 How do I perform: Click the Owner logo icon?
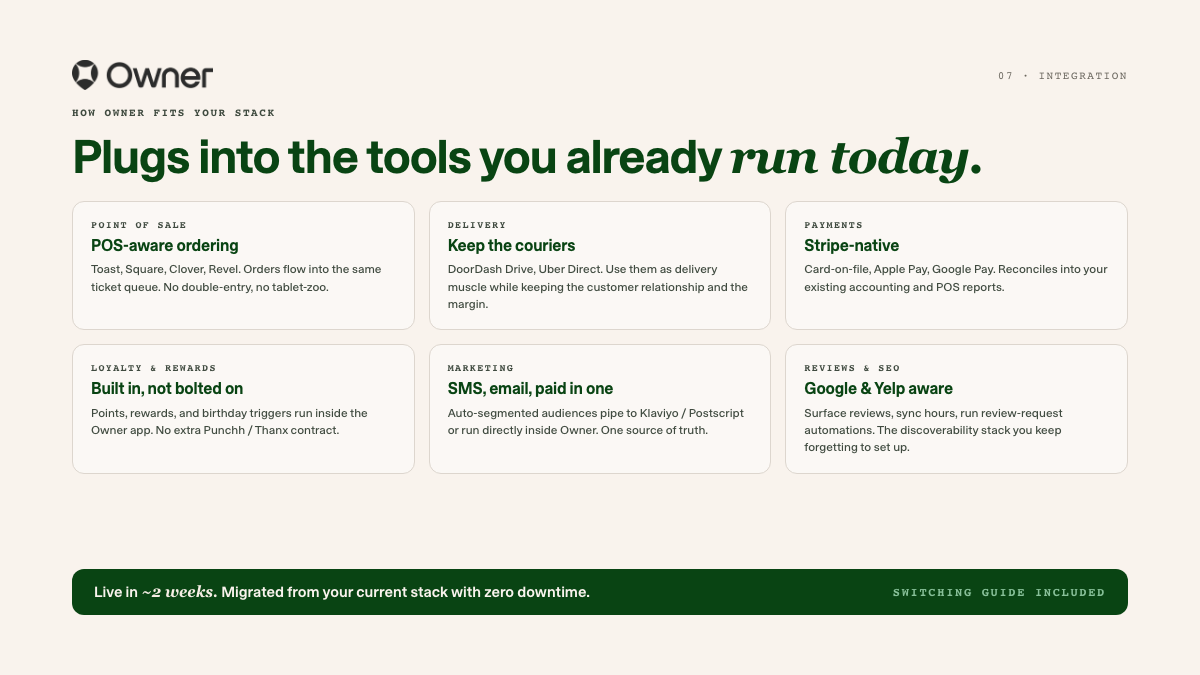point(85,75)
